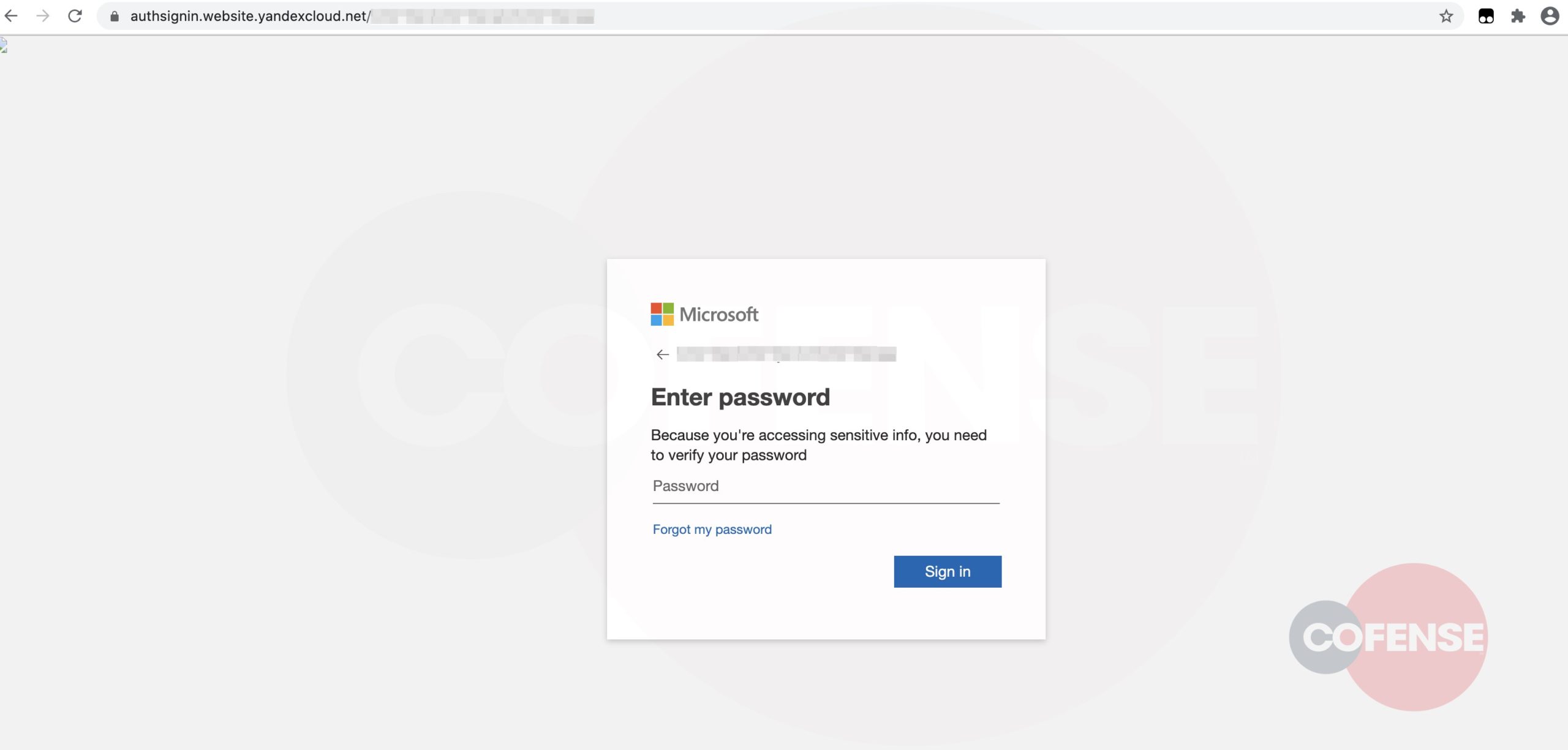Focus the Password input field
Screen dimensions: 1568x750
click(826, 486)
